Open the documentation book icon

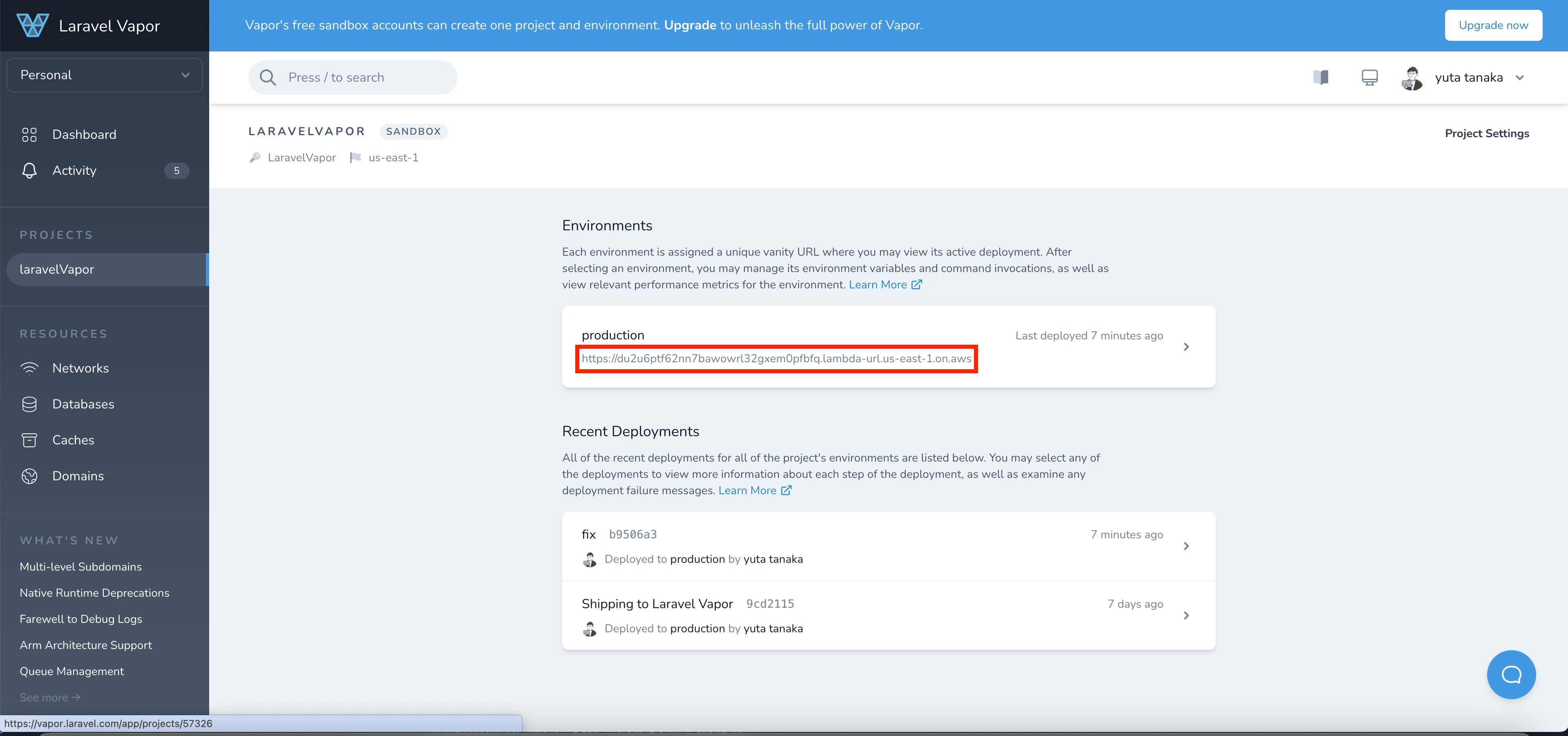coord(1321,77)
